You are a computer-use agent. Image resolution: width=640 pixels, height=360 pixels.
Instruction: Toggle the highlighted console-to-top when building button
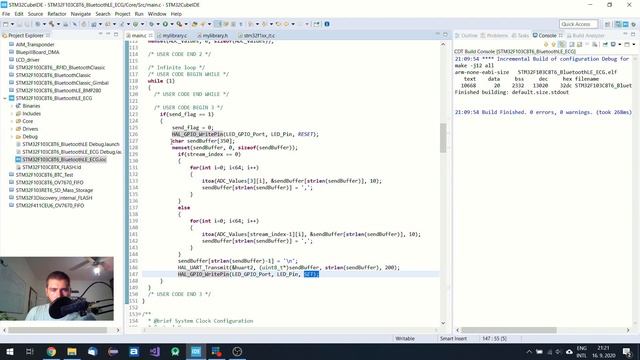[x=562, y=44]
